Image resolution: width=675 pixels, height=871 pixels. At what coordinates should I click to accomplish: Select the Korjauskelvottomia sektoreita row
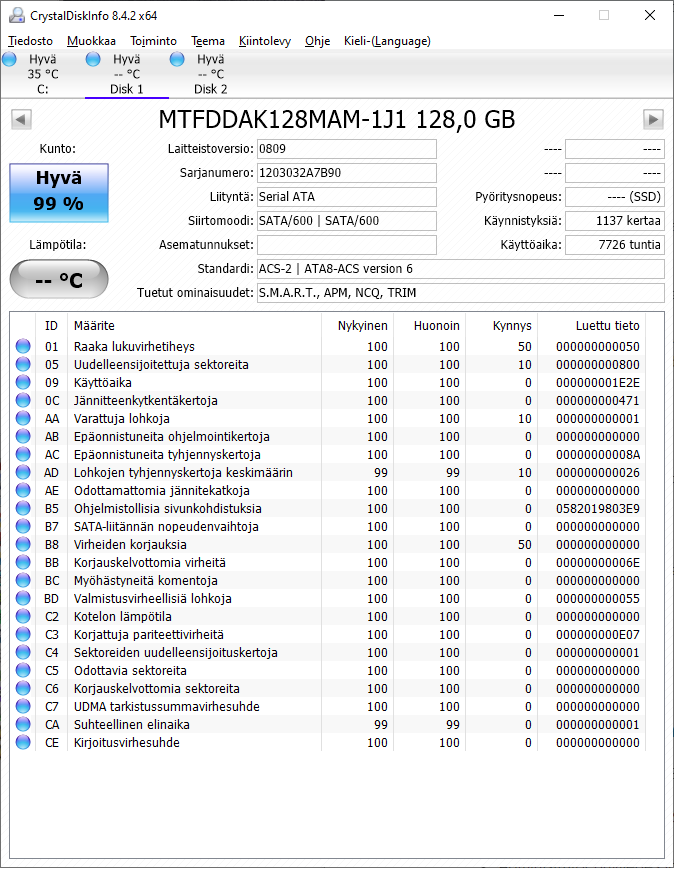point(328,688)
